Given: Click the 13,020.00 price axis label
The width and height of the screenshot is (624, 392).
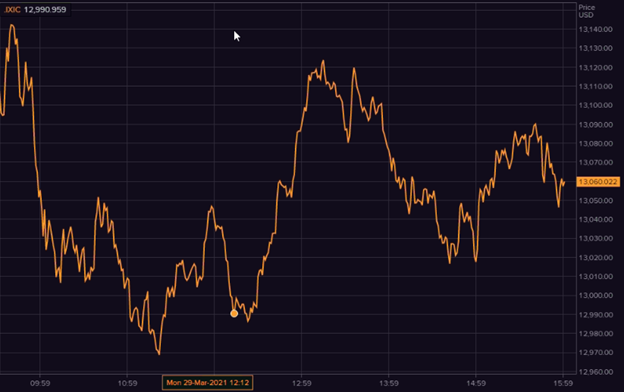Looking at the screenshot, I should (x=595, y=257).
